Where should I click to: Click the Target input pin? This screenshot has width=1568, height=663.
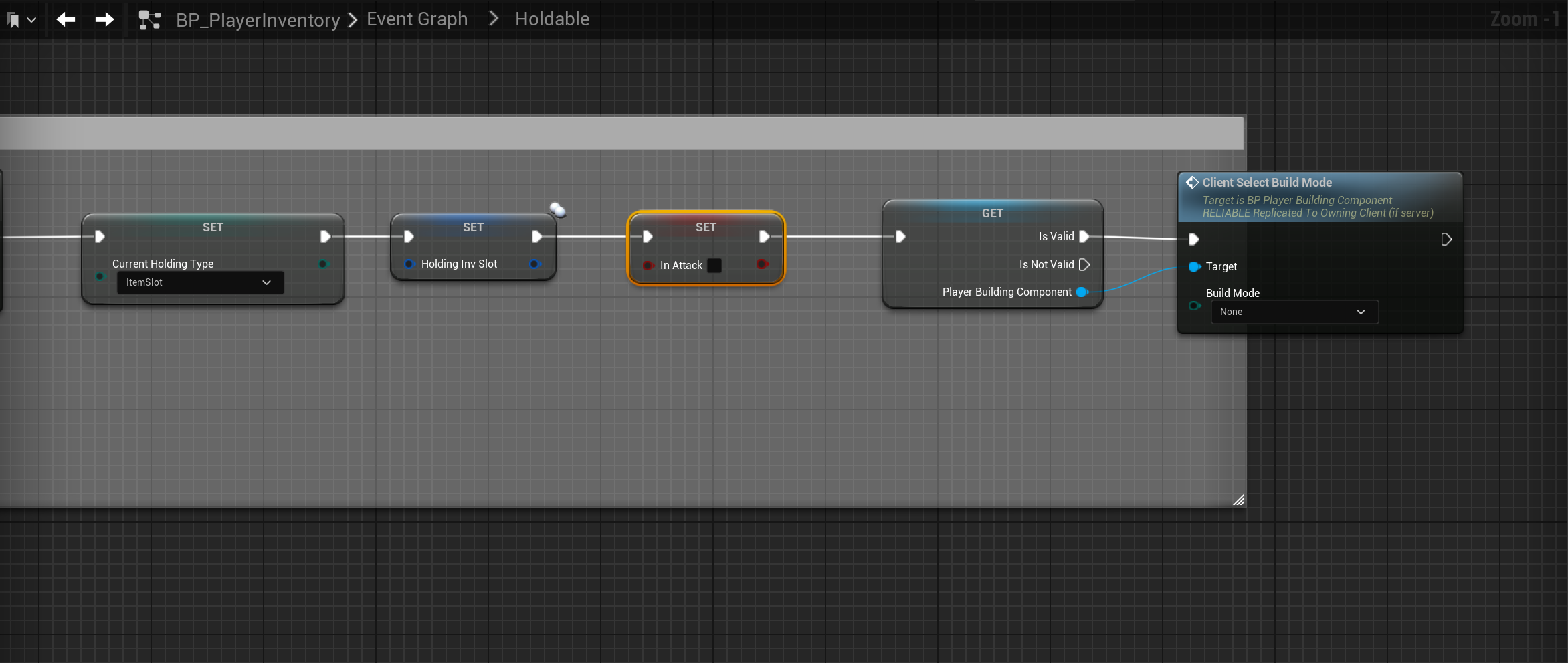(x=1194, y=267)
